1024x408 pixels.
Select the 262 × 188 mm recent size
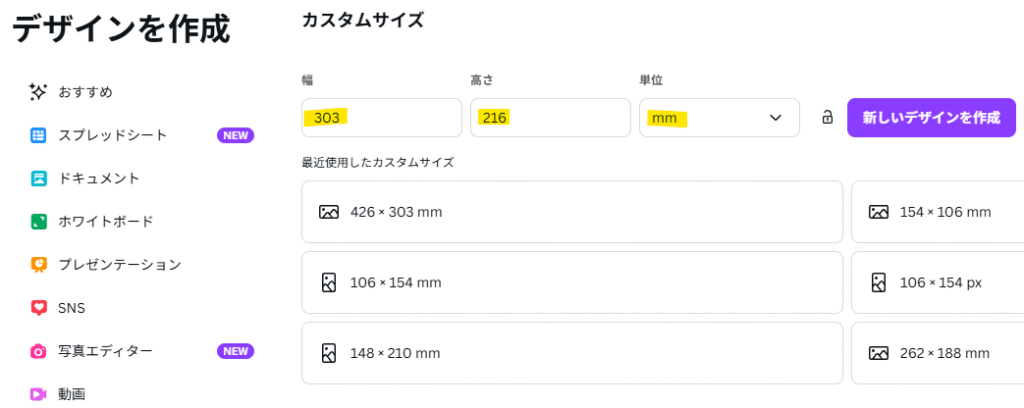click(938, 353)
